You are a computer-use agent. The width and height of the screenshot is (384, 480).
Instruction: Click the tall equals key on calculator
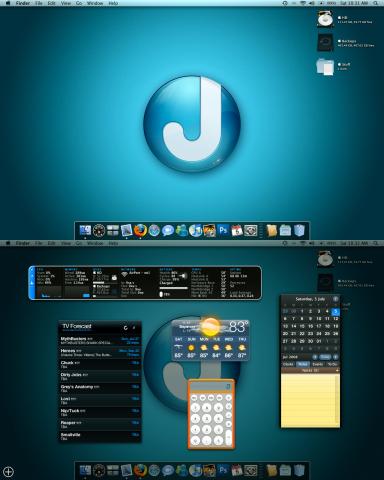click(x=229, y=437)
